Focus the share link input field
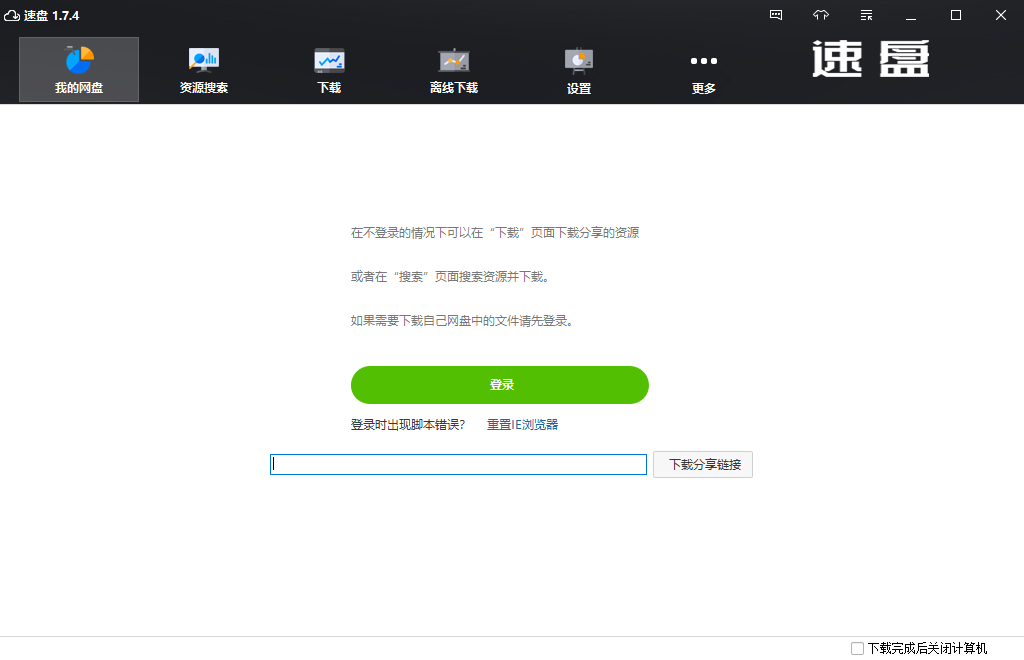Viewport: 1024px width, 660px height. click(458, 465)
